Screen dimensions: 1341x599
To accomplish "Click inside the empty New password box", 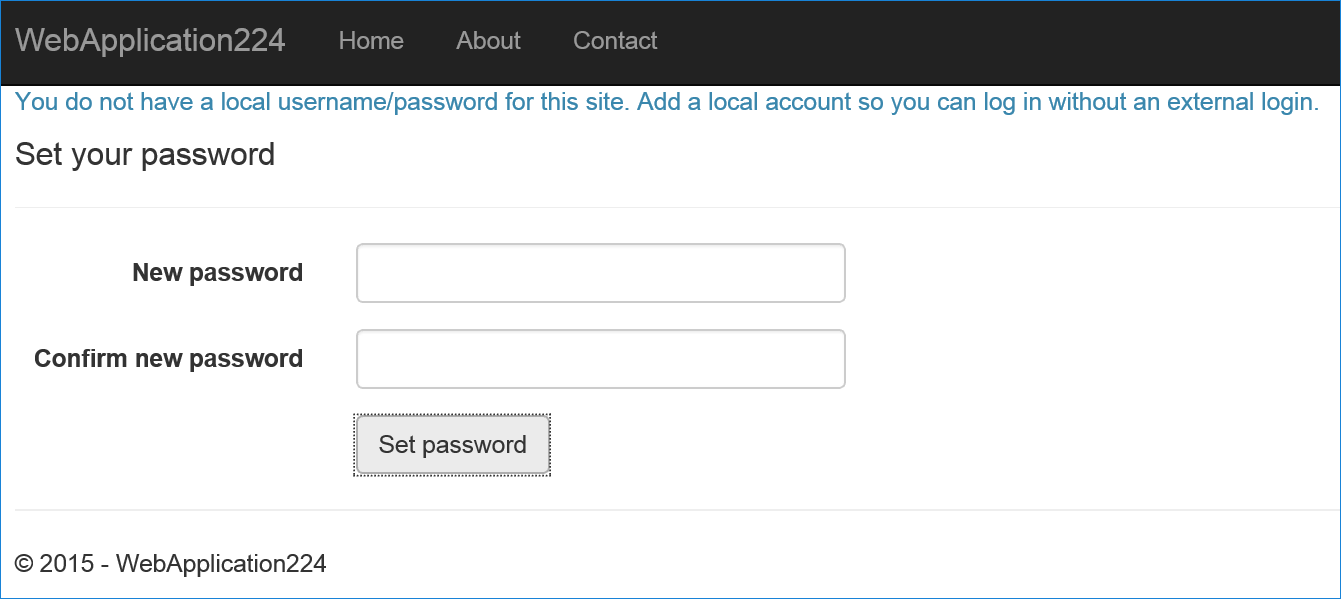I will tap(600, 272).
